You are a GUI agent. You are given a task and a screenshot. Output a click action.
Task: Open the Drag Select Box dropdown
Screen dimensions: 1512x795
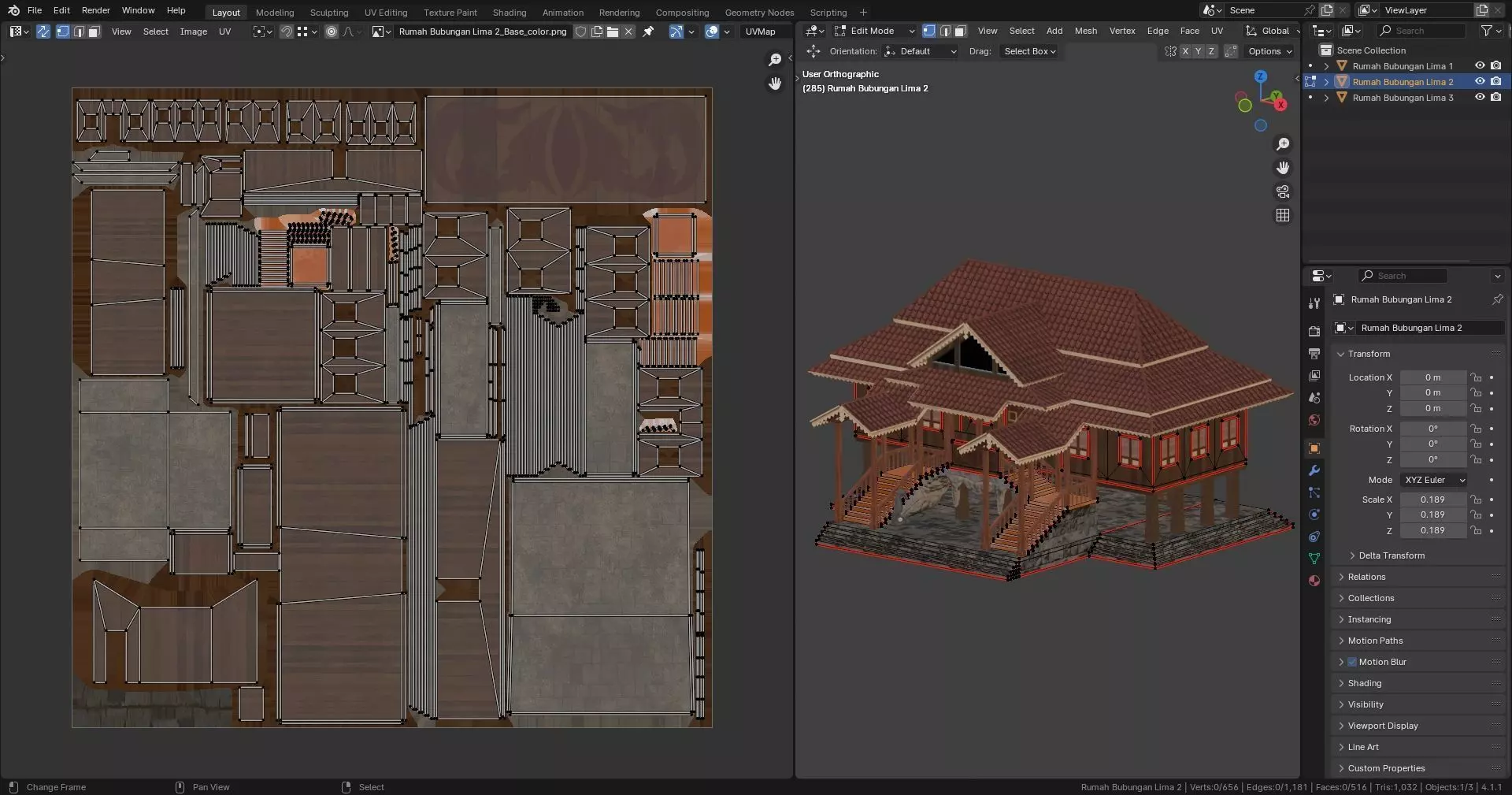coord(1029,51)
